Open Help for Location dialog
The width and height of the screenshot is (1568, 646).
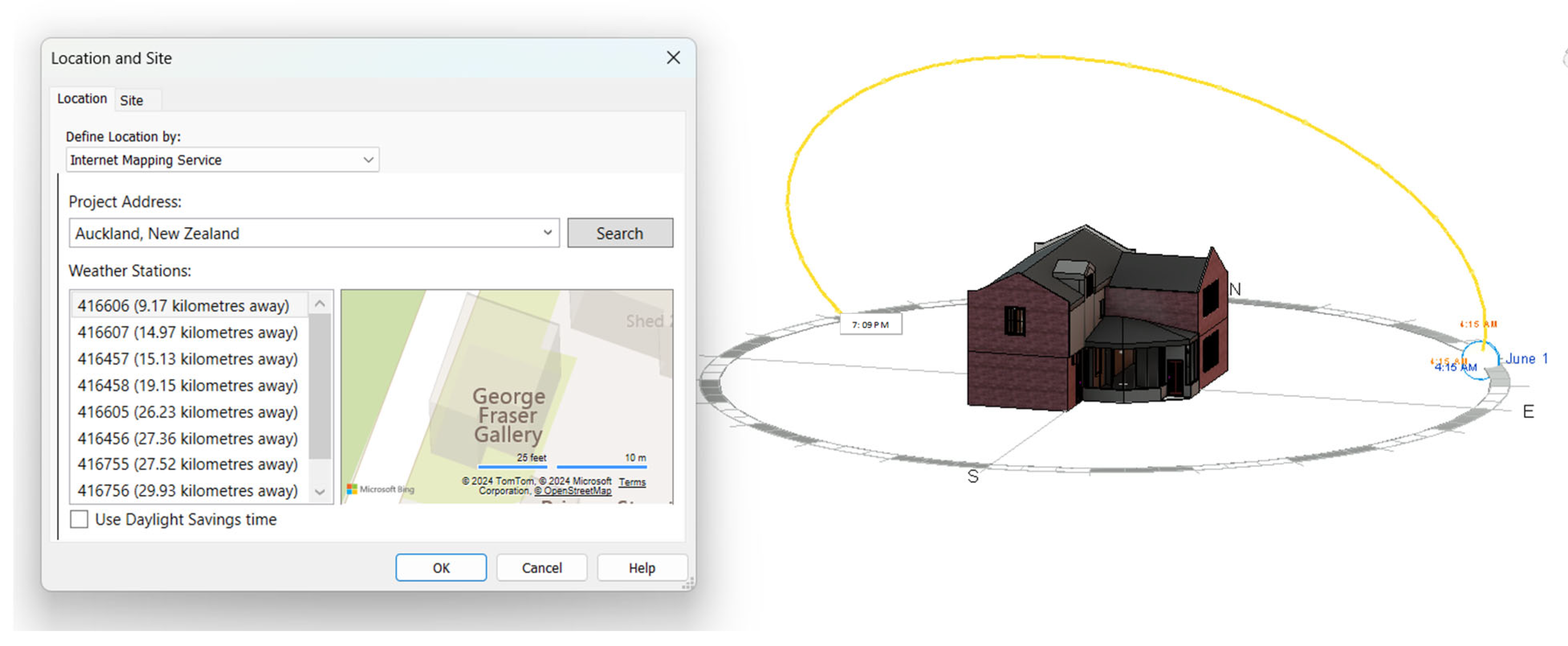coord(642,568)
